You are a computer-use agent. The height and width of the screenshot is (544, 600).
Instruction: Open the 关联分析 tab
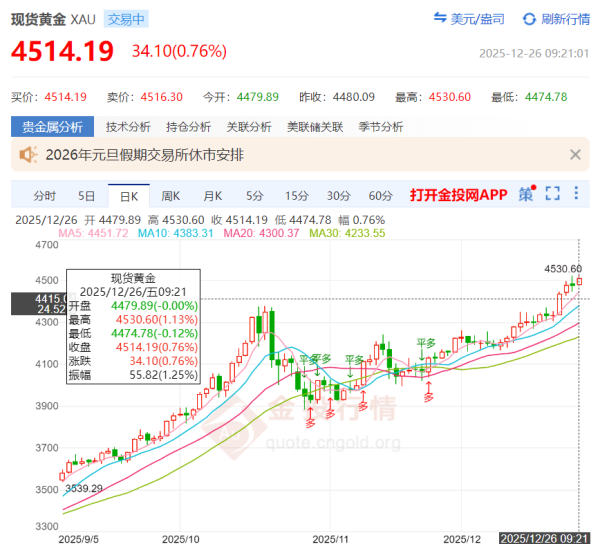coord(249,127)
